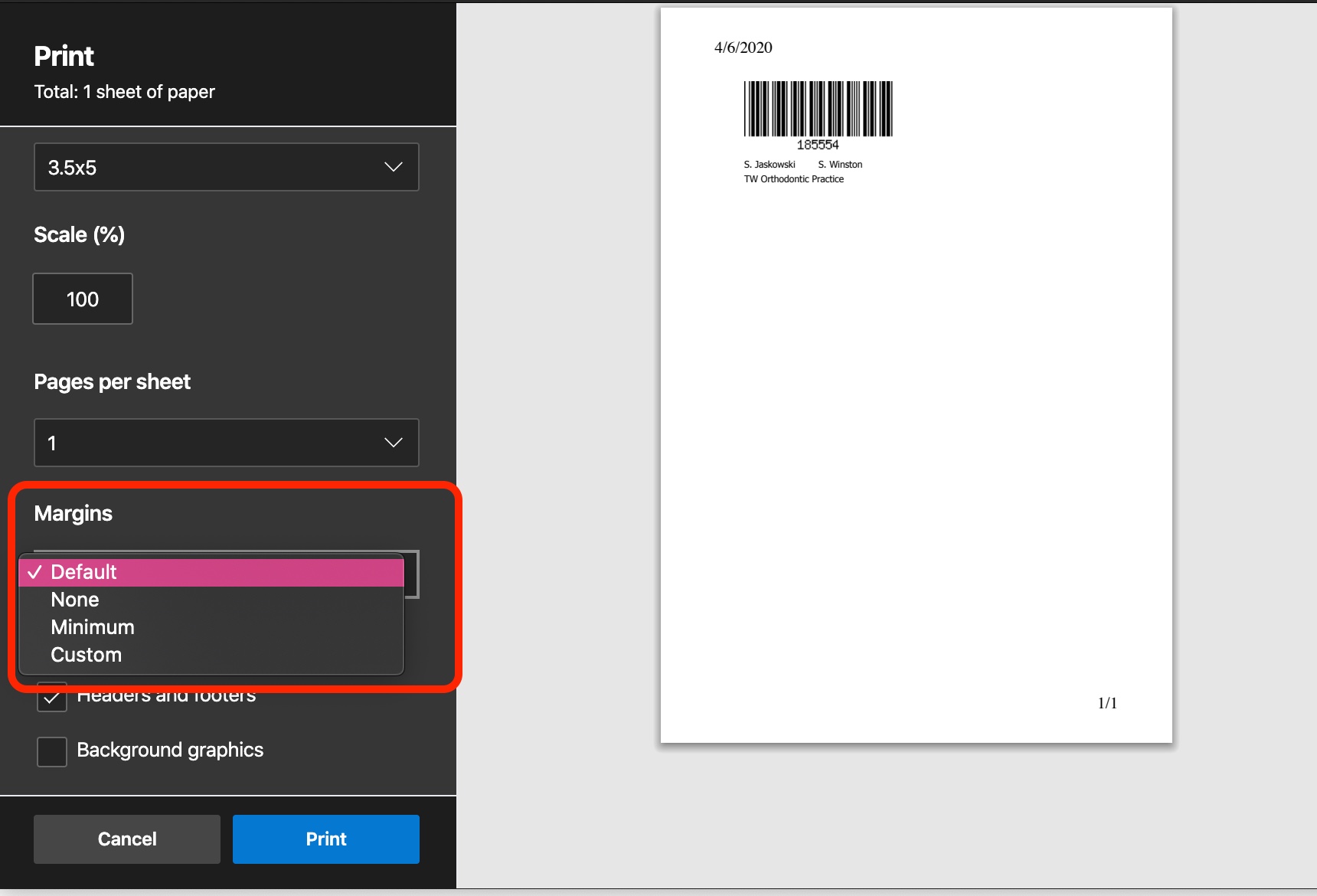The width and height of the screenshot is (1317, 896).
Task: Click the Total: 1 sheet of paper text
Action: (125, 92)
